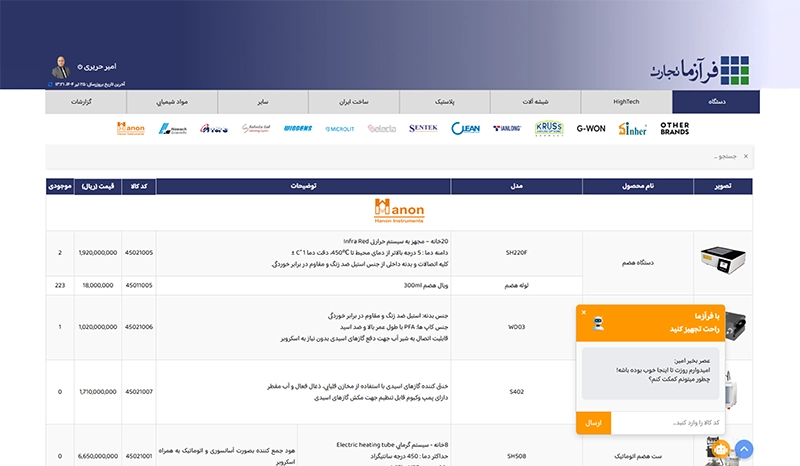
Task: Select price 1,920,000,000
Action: pyautogui.click(x=98, y=253)
